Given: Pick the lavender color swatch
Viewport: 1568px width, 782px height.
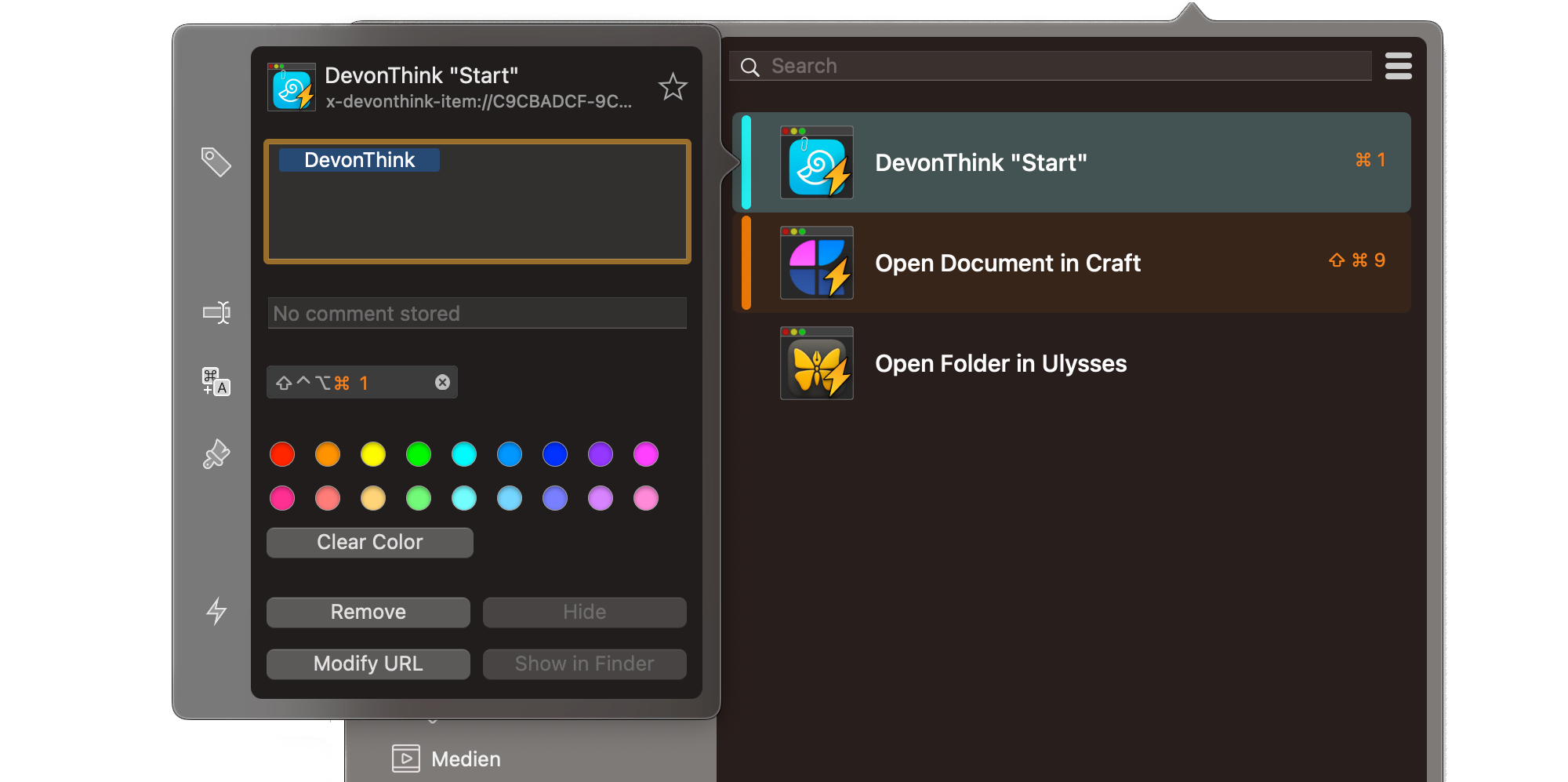Looking at the screenshot, I should 601,498.
